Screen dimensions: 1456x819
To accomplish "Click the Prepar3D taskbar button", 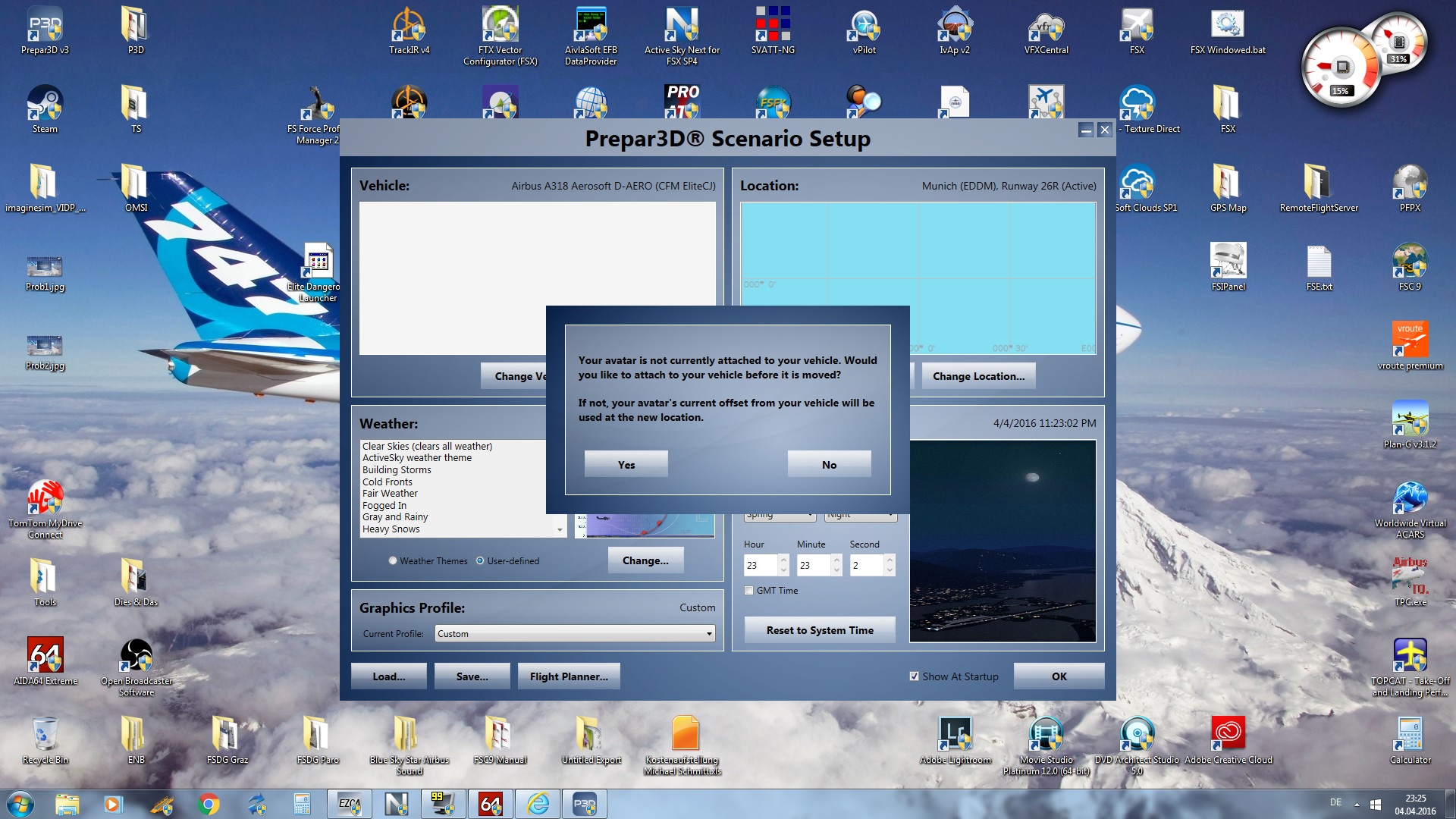I will pos(584,804).
